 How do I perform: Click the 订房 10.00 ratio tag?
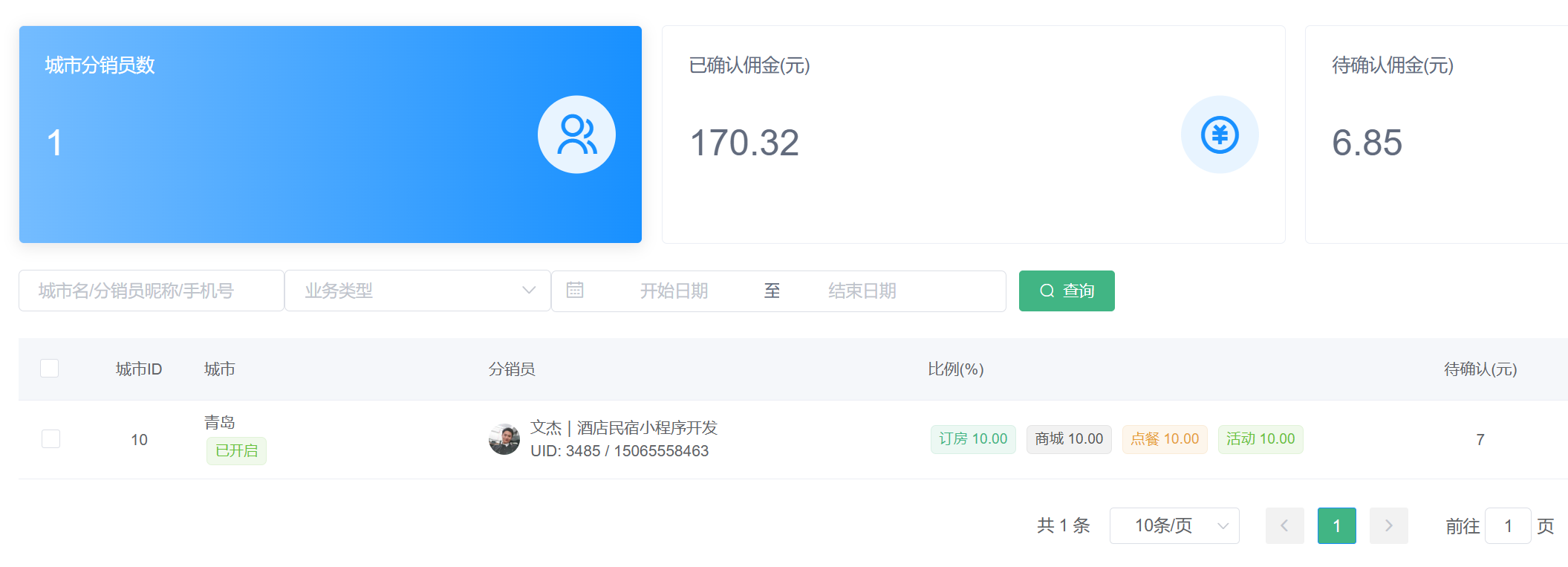972,439
